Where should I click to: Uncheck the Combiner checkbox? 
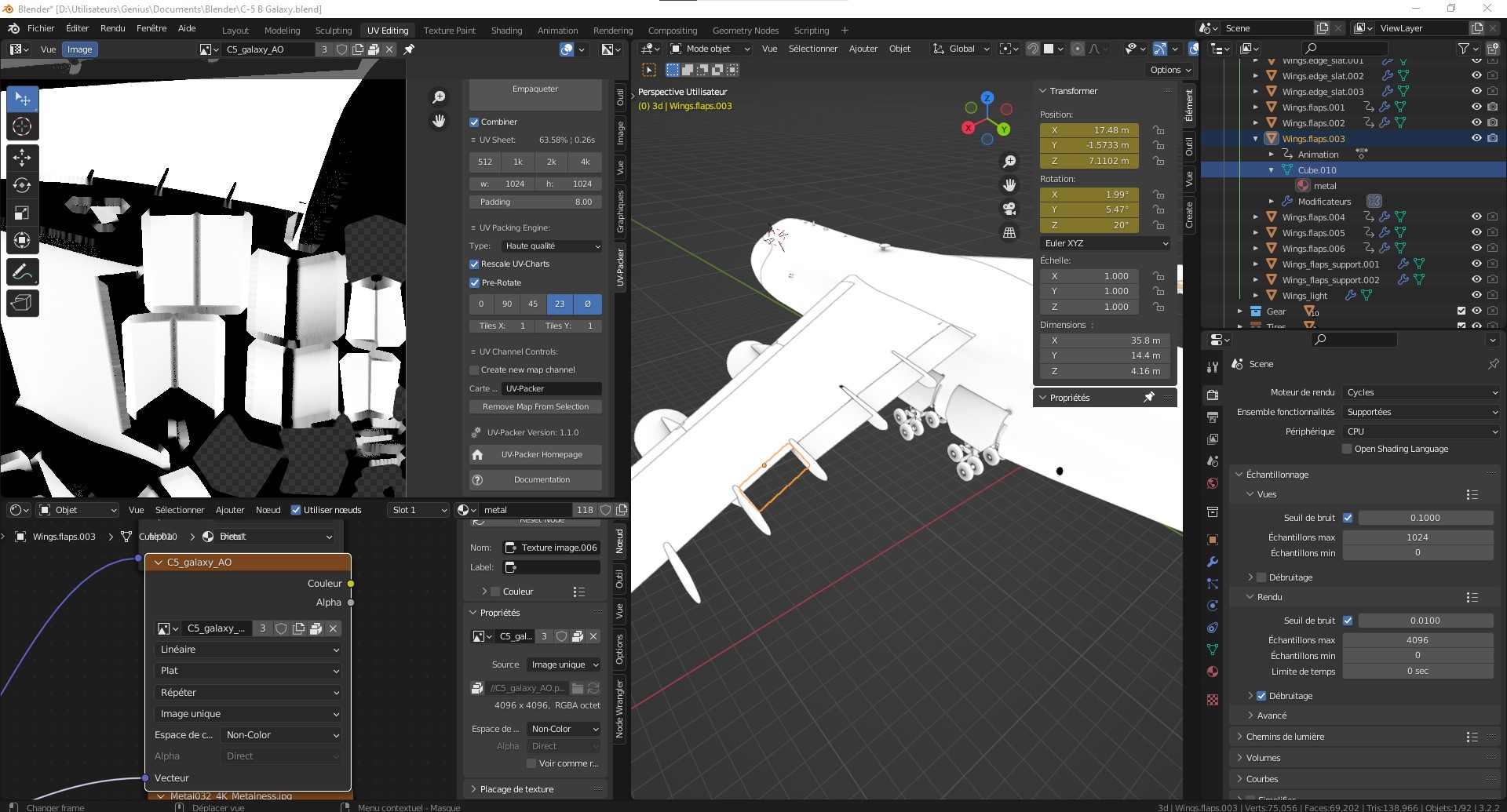click(474, 122)
